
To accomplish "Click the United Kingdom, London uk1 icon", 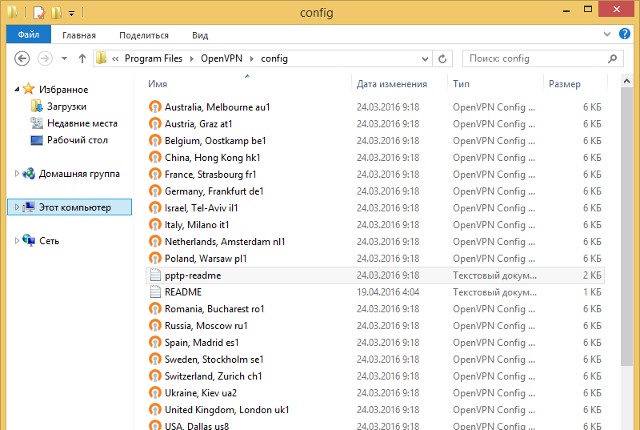I will click(x=155, y=410).
